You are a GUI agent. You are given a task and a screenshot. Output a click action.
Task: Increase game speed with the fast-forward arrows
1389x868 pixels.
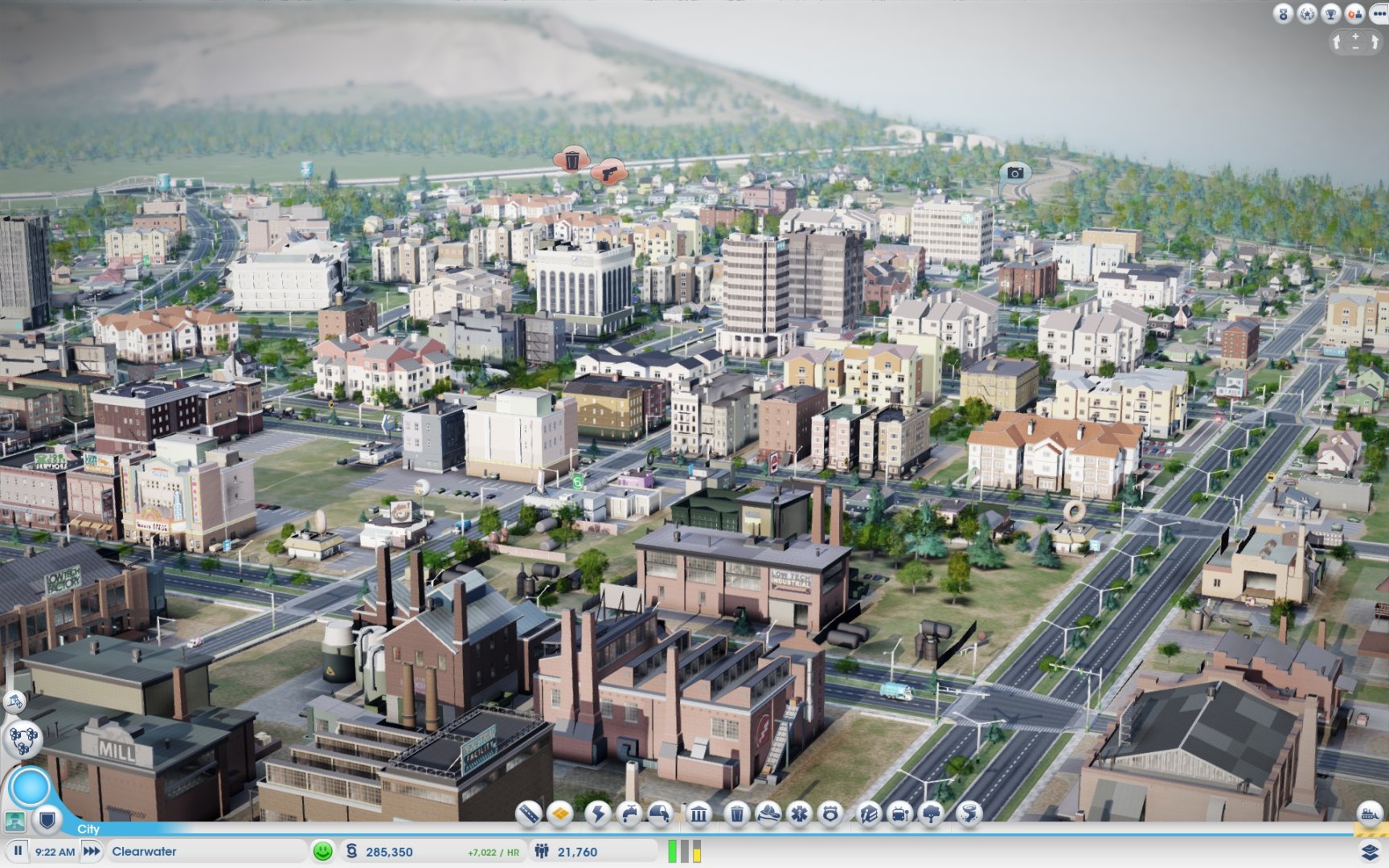[92, 851]
